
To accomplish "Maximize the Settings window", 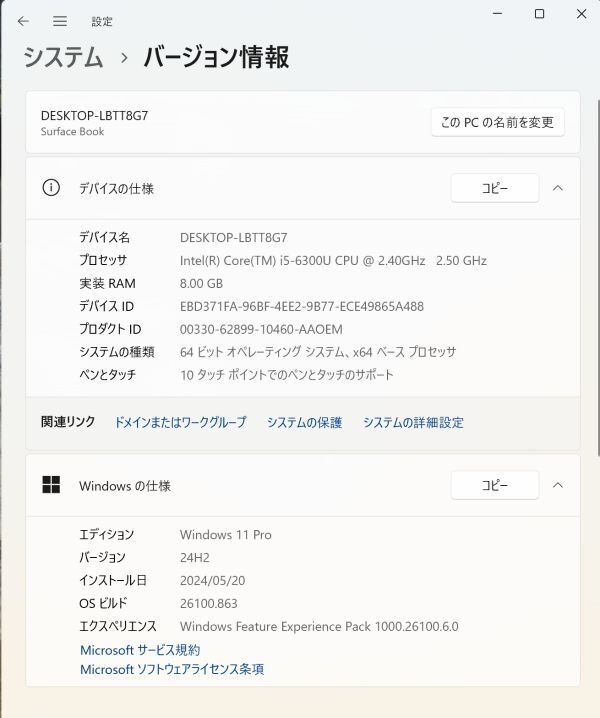I will point(540,14).
